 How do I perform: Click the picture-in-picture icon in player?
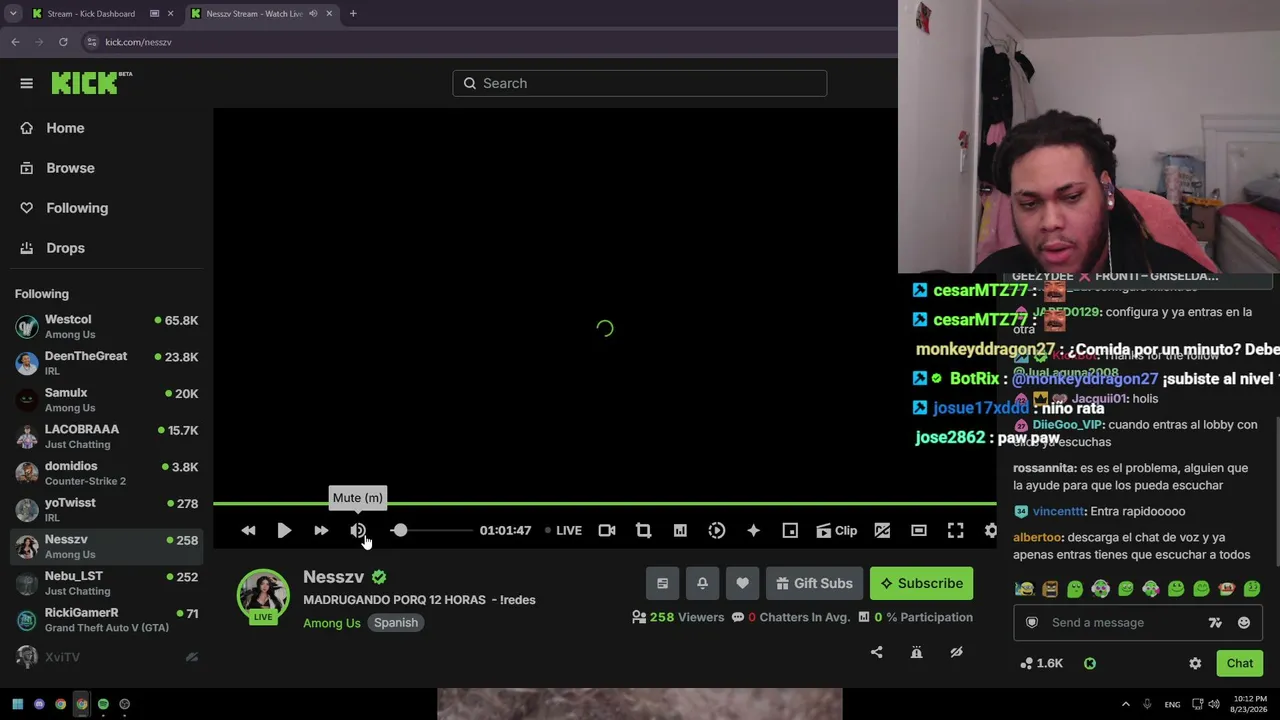pos(790,530)
